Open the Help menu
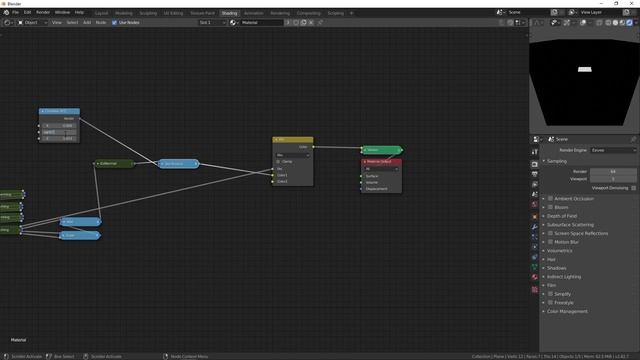Screen dimensions: 640x360 click(x=79, y=12)
